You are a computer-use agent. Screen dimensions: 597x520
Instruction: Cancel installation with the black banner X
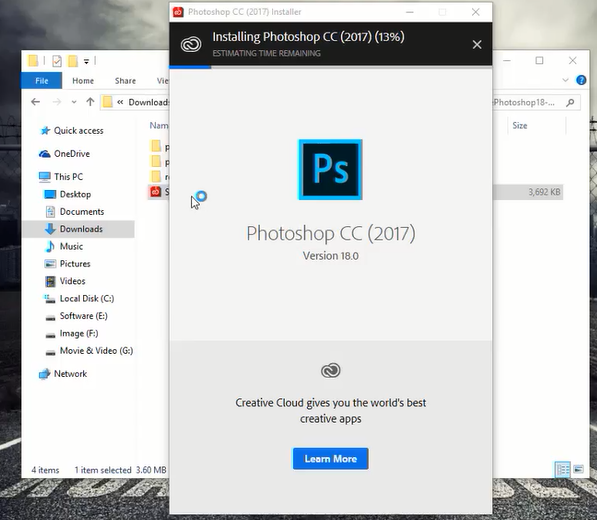point(477,45)
